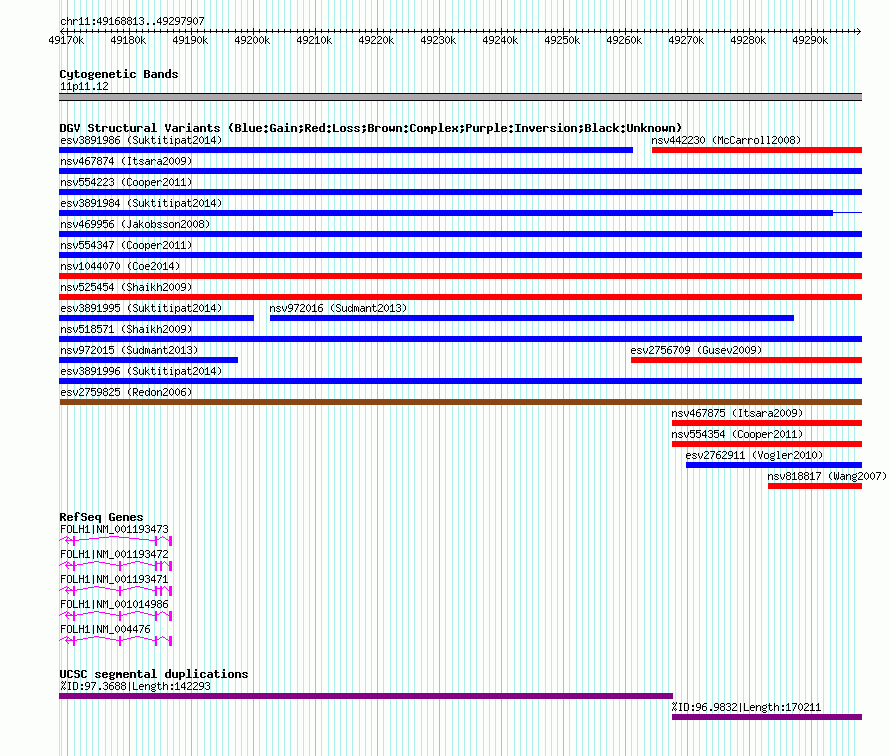
Task: Open nsv469956 (Jakobsson2008) variant label
Action: 135,224
